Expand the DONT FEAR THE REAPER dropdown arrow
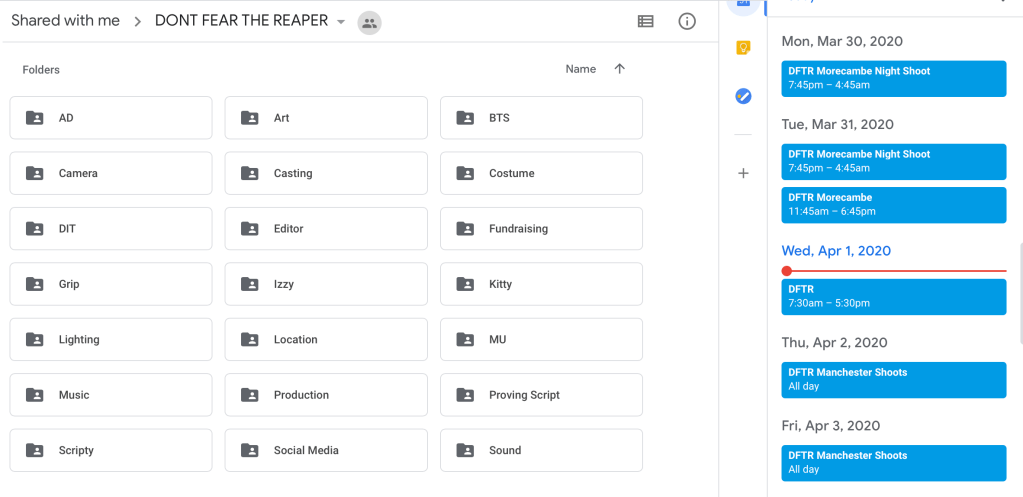 point(341,22)
